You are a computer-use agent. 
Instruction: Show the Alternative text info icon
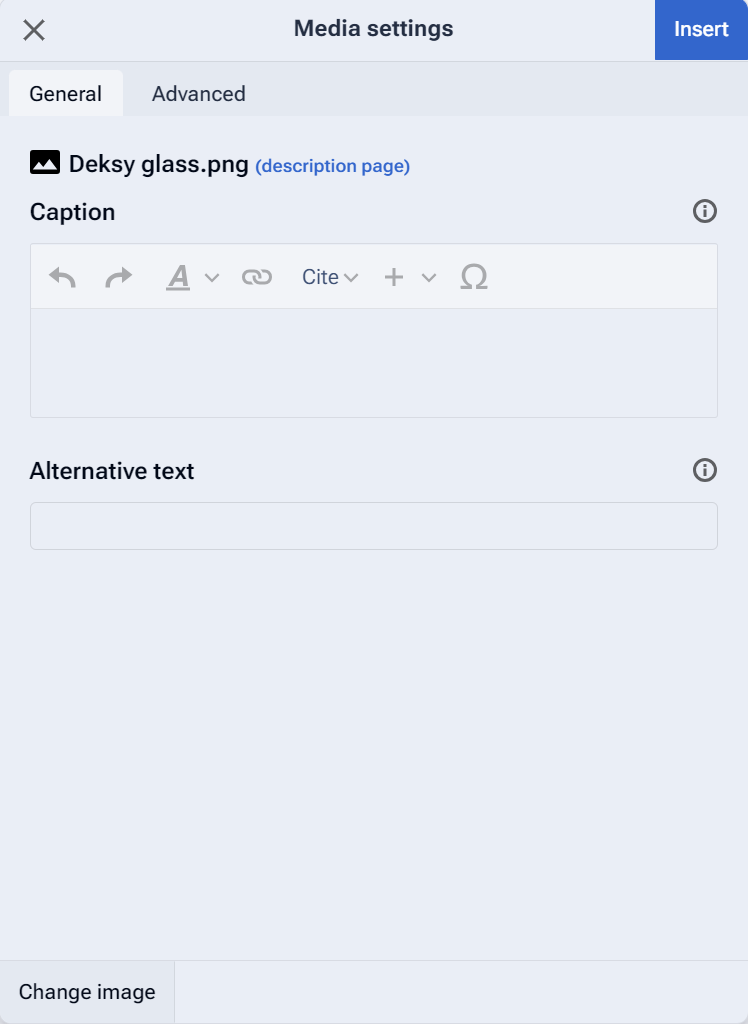click(705, 470)
